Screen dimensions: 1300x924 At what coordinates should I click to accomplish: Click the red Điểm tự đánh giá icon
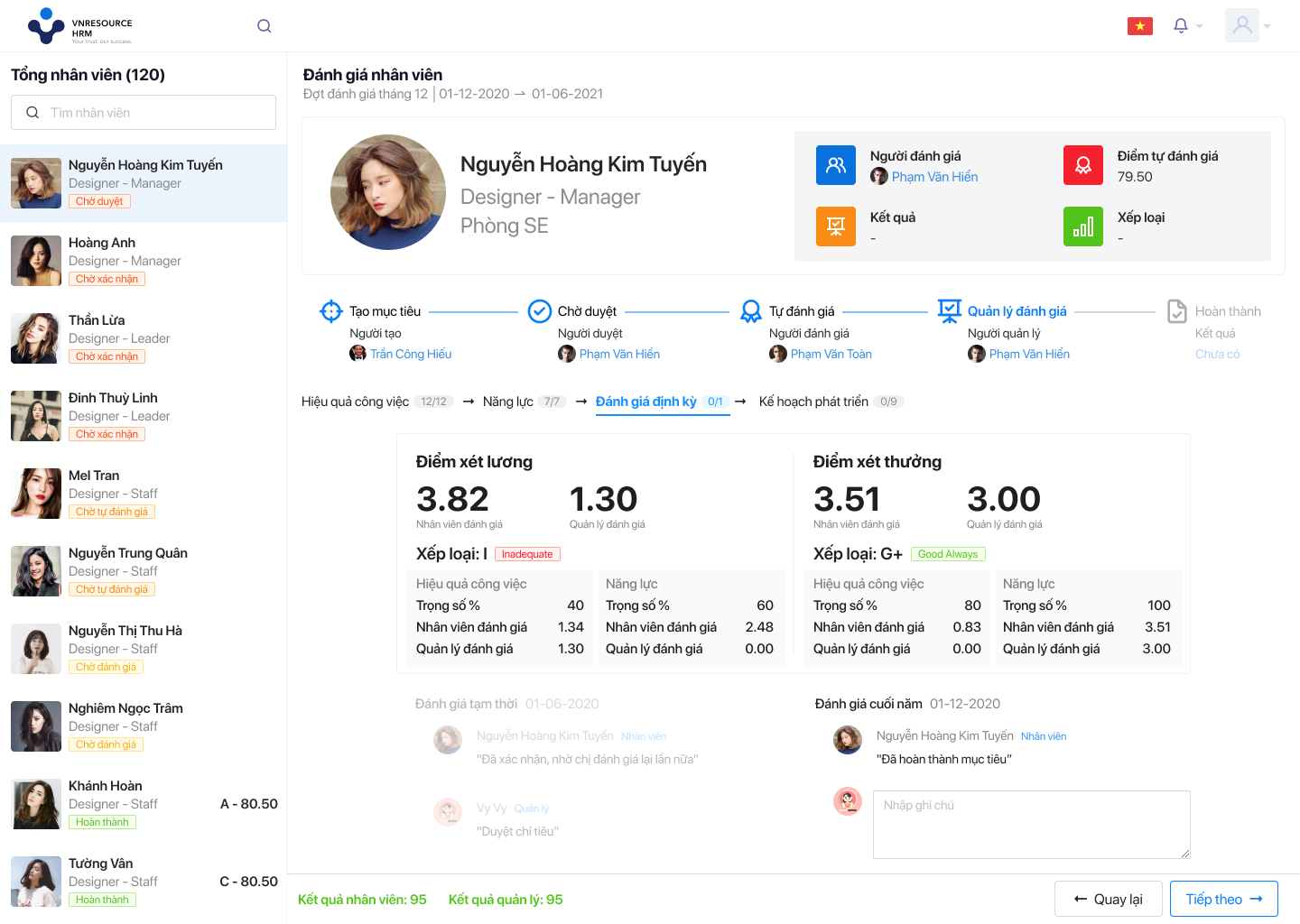coord(1082,165)
